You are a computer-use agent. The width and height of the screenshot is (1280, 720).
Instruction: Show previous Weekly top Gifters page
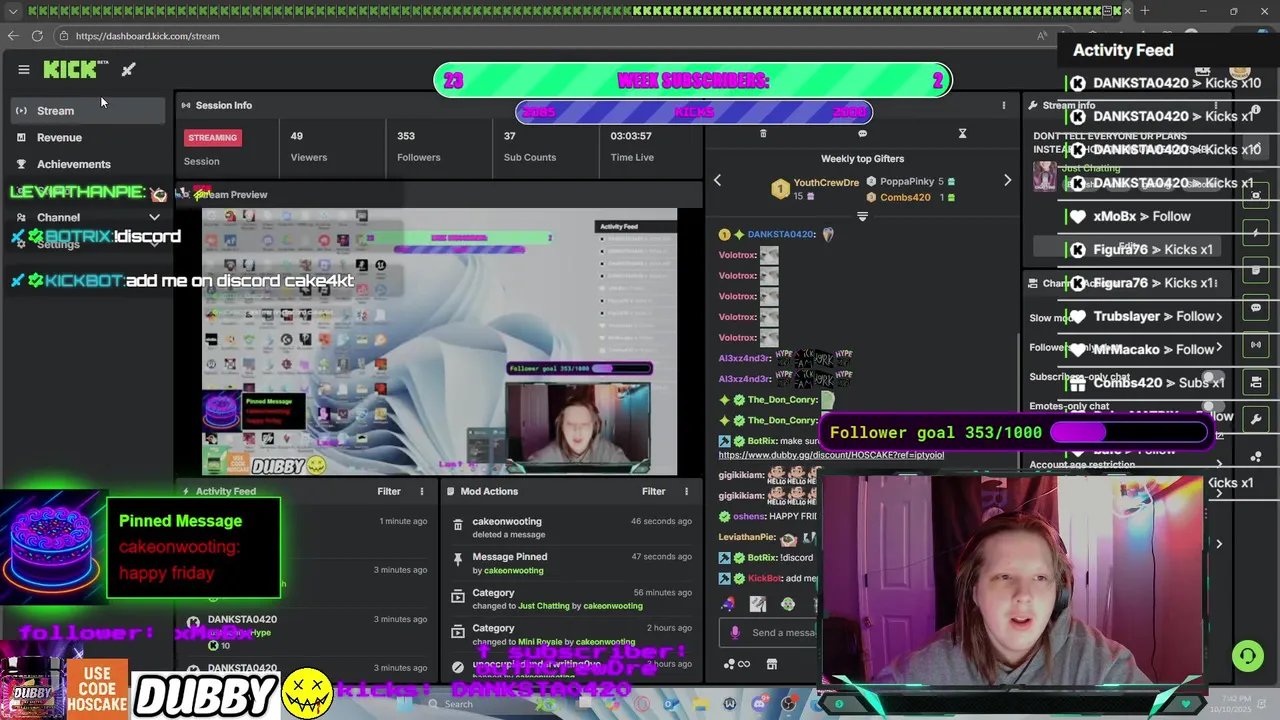tap(717, 181)
